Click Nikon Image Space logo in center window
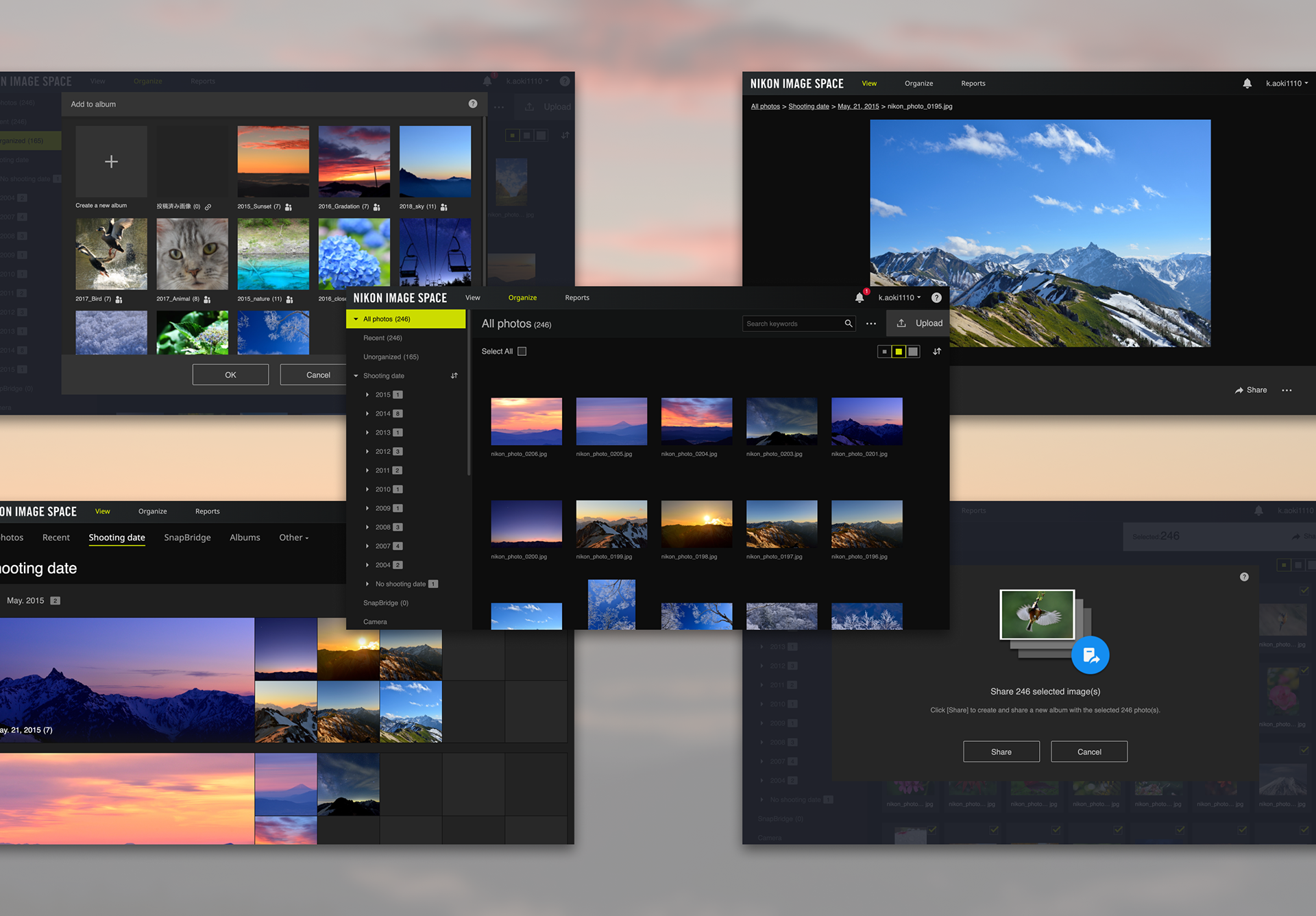The width and height of the screenshot is (1316, 916). point(400,298)
